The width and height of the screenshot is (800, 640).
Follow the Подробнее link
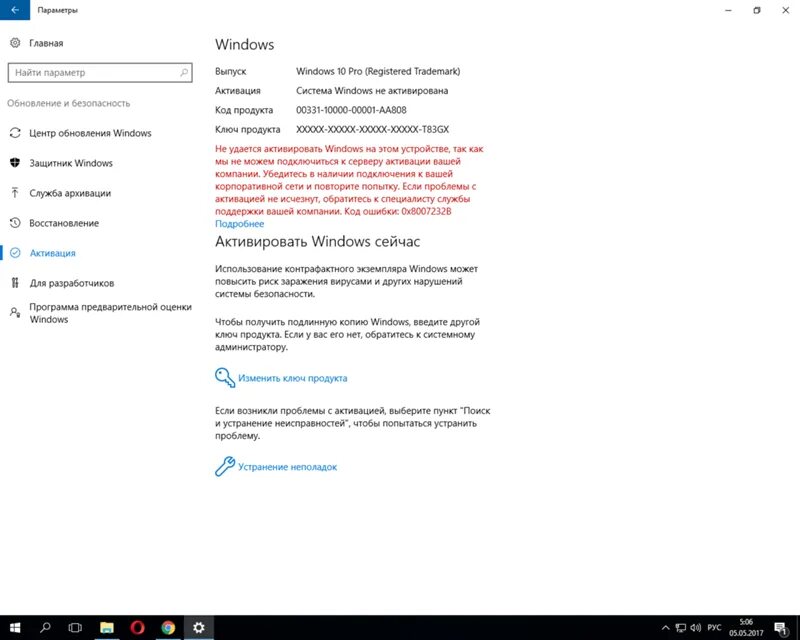click(x=239, y=224)
